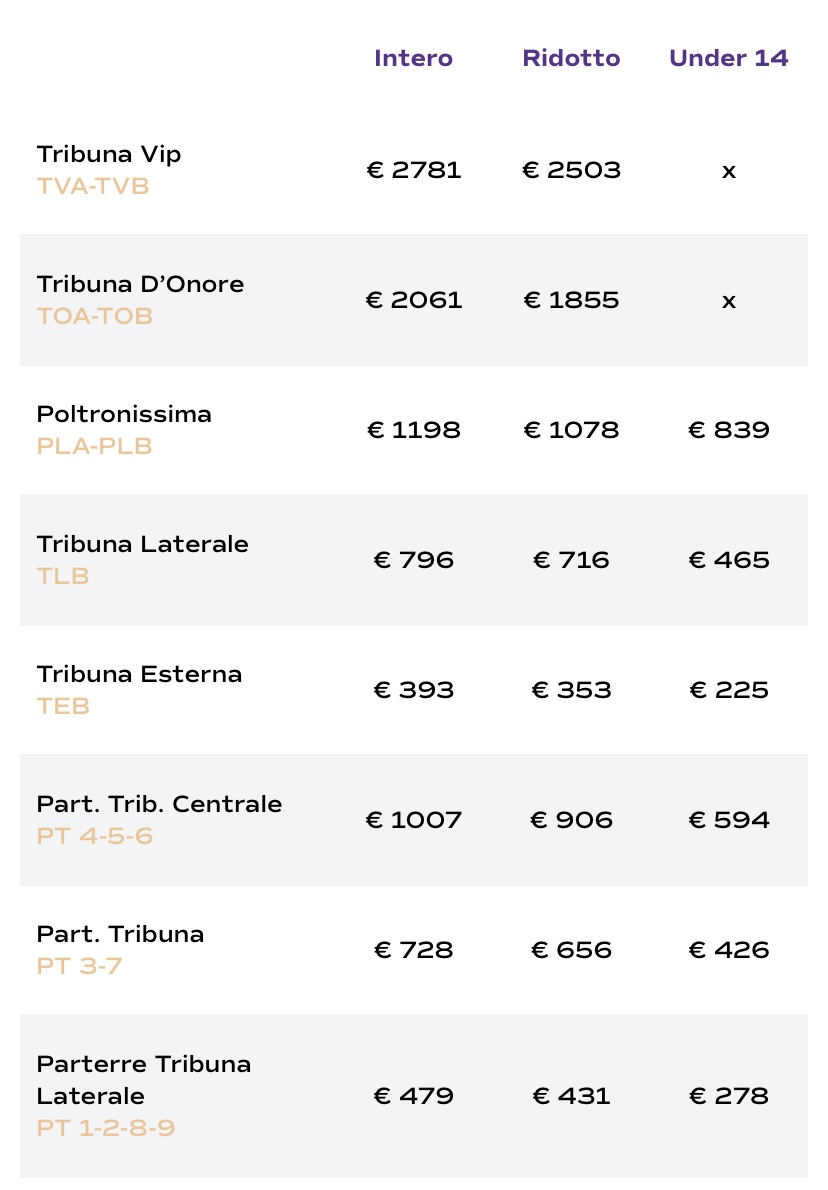Click the Intero column header
Image resolution: width=828 pixels, height=1190 pixels.
(x=413, y=58)
